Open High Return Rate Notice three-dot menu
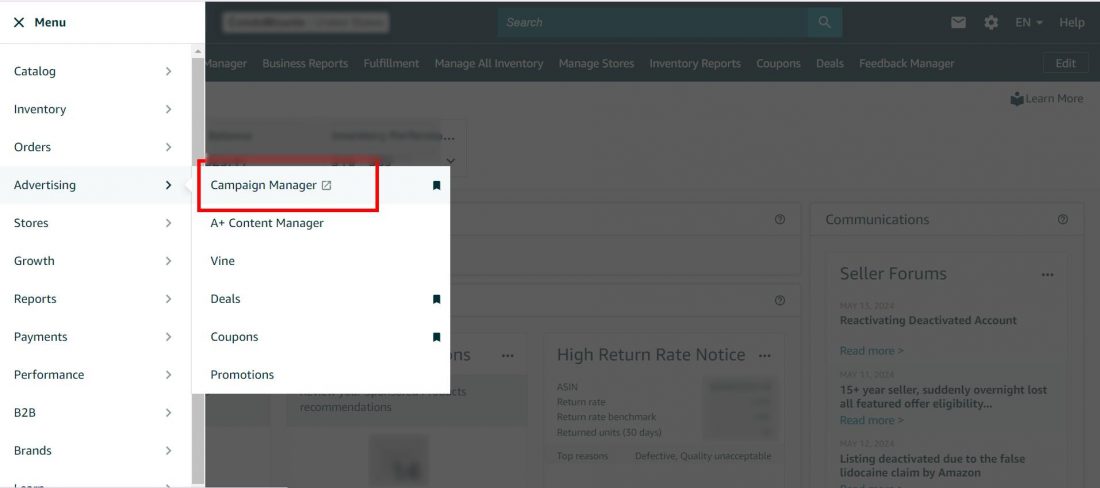This screenshot has width=1100, height=488. tap(765, 355)
